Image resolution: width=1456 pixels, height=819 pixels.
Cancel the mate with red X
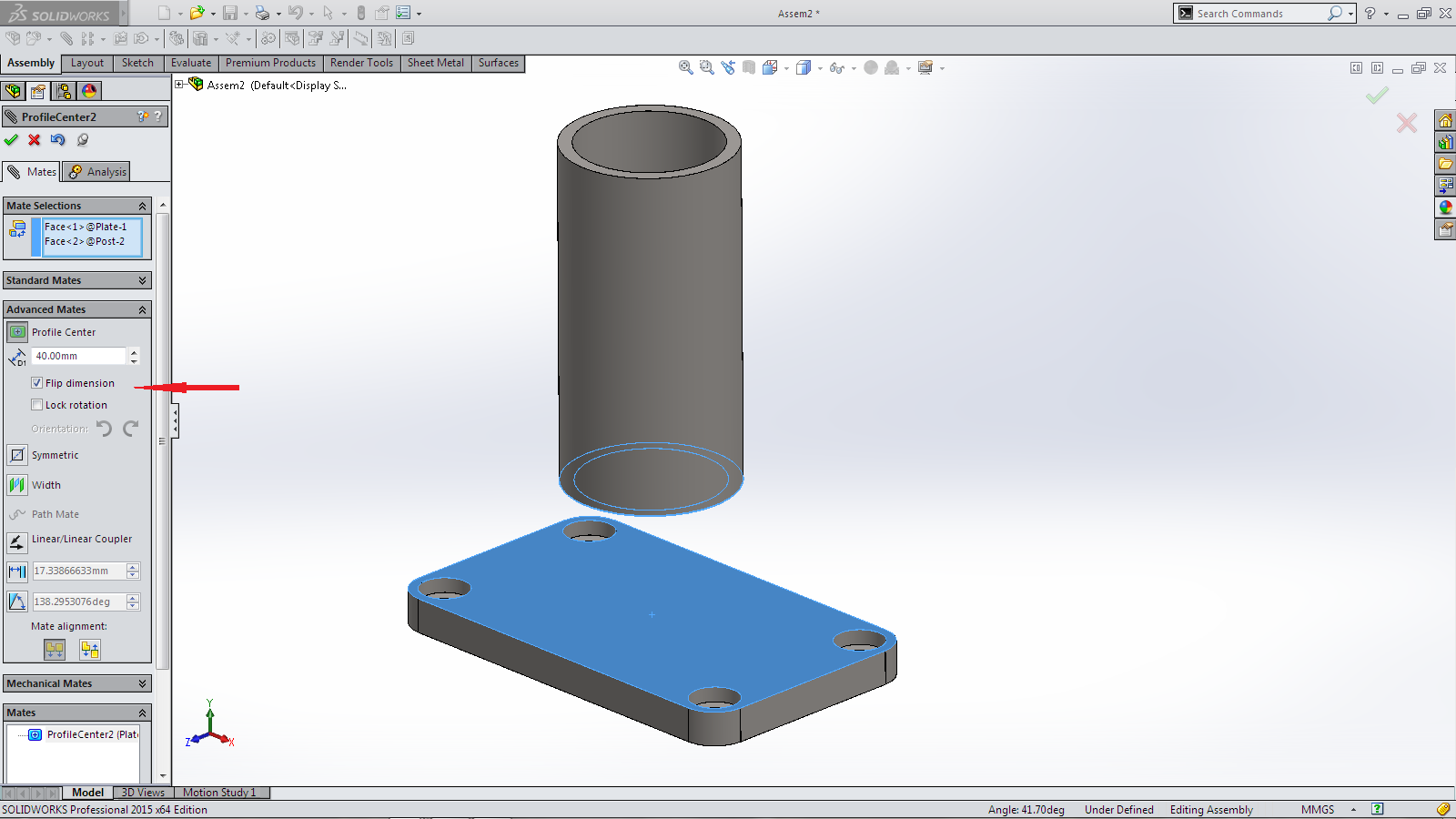pyautogui.click(x=35, y=140)
